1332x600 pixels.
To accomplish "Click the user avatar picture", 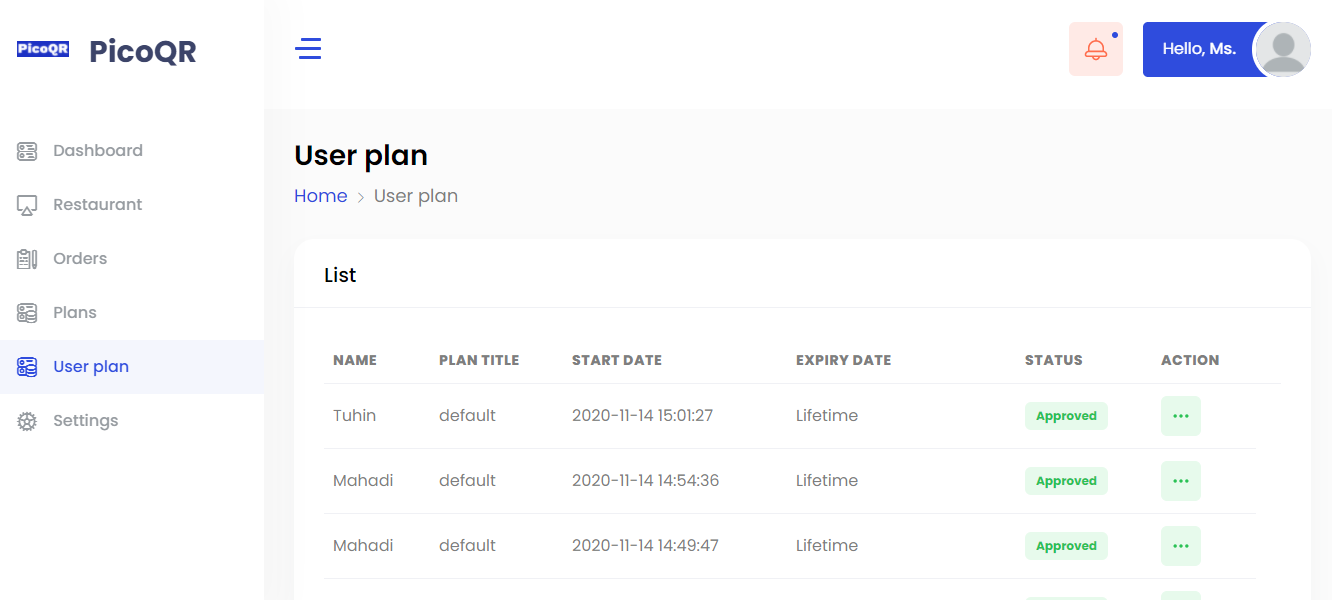I will 1282,49.
